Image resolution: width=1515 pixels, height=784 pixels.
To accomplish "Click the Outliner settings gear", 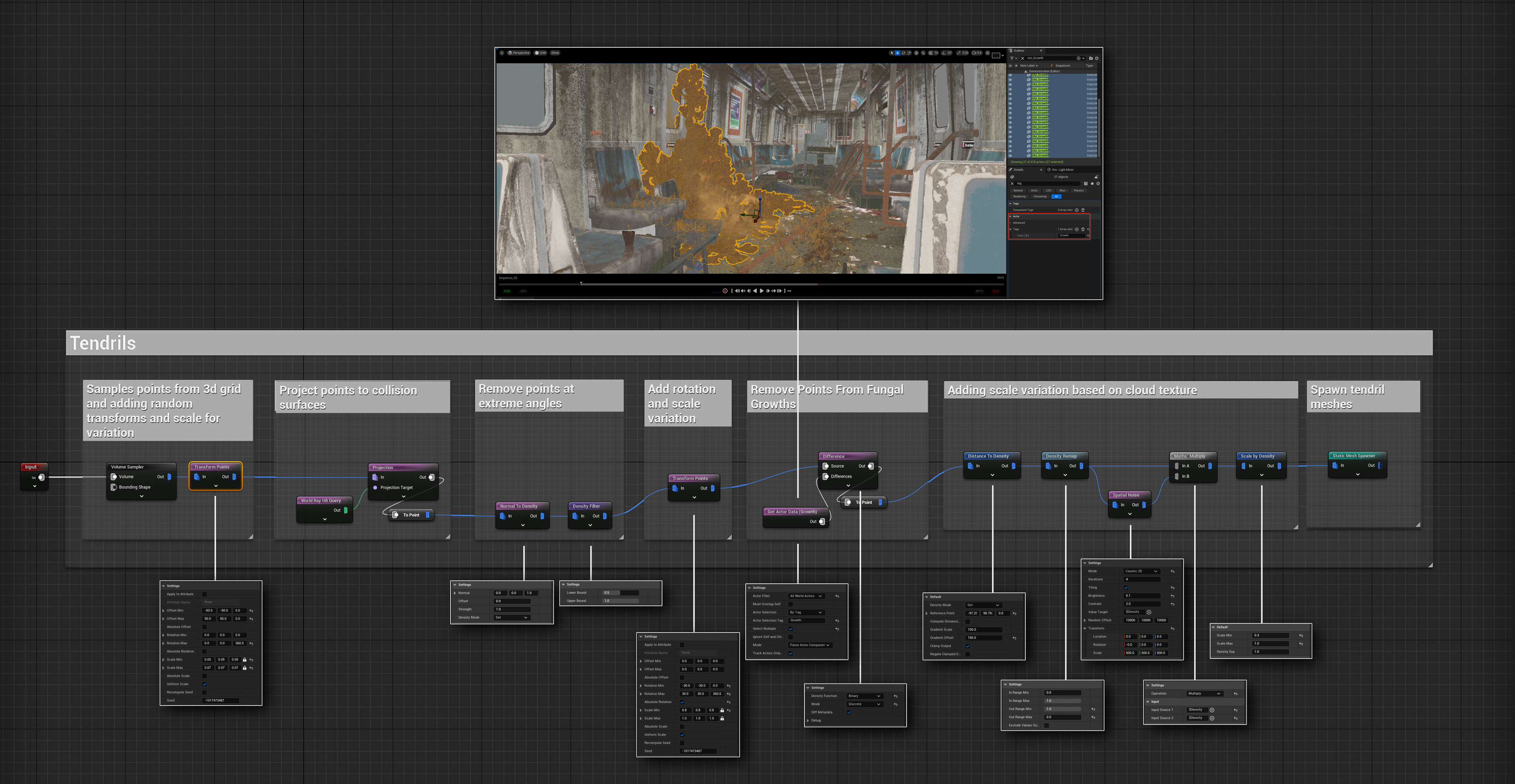I will (1097, 58).
